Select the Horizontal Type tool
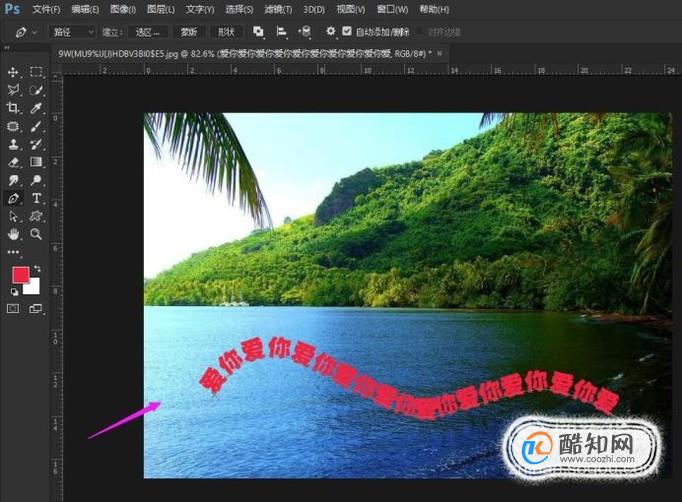Image resolution: width=682 pixels, height=502 pixels. 36,198
